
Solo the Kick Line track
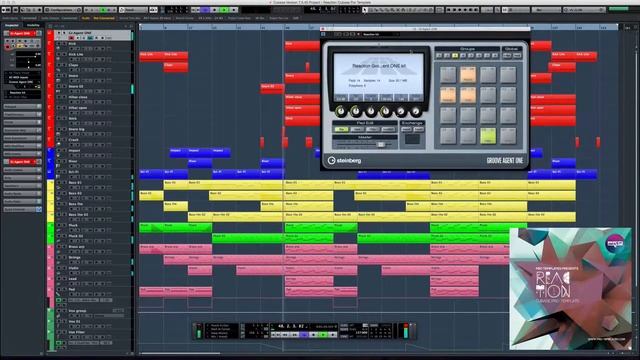point(64,54)
